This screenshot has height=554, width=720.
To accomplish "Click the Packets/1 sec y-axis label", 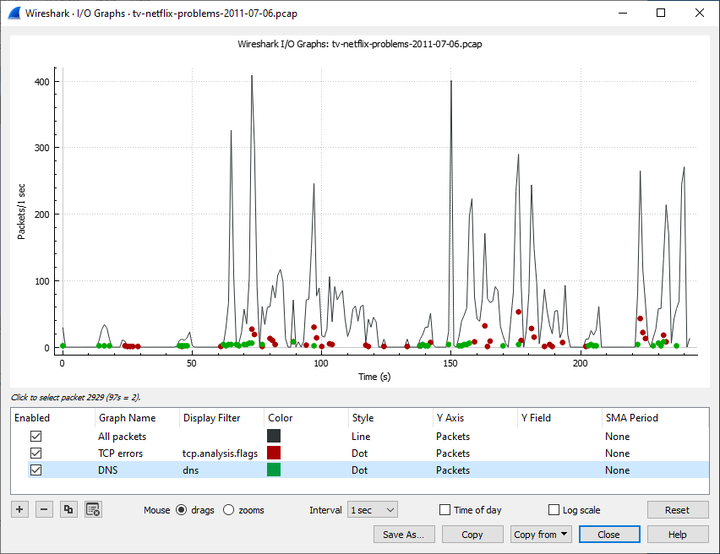I will [x=21, y=212].
